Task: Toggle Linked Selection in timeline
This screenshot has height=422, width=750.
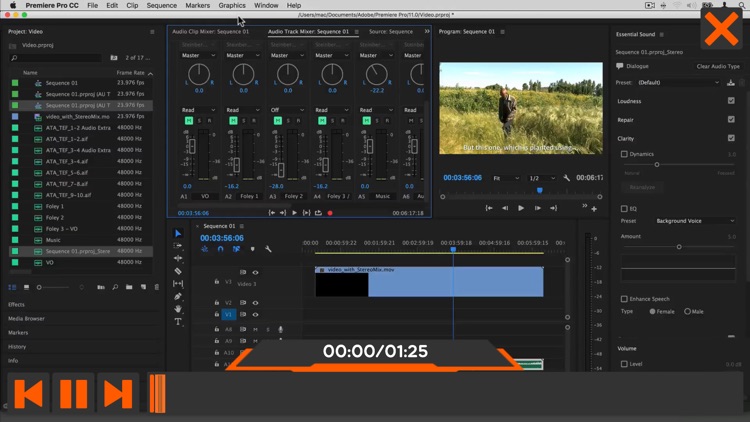Action: tap(236, 249)
